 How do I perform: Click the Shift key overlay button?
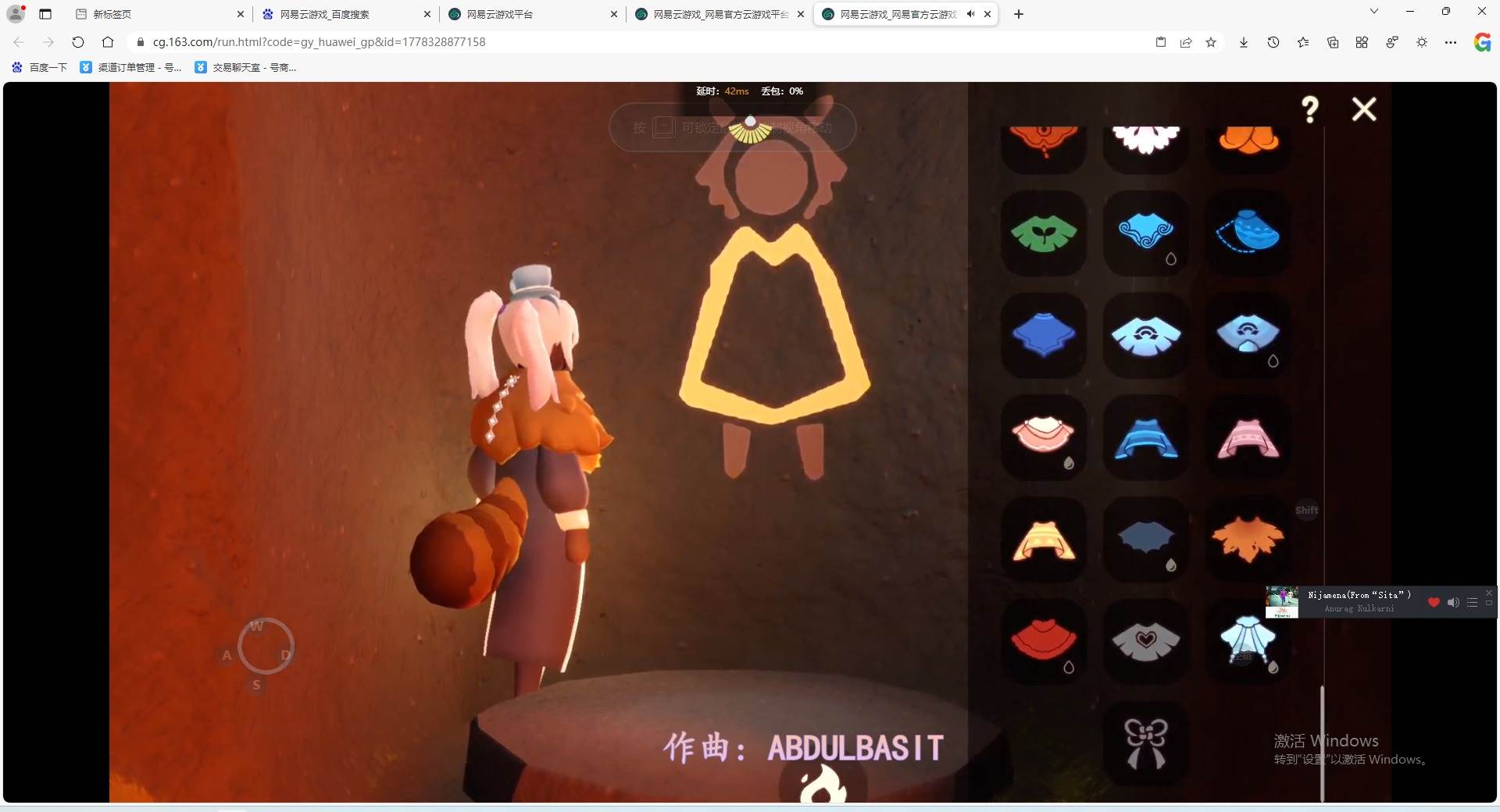pyautogui.click(x=1307, y=511)
